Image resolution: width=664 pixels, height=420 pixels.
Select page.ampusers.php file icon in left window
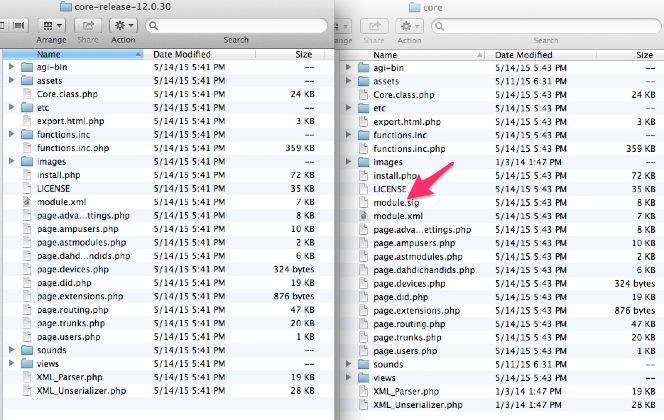[x=27, y=229]
